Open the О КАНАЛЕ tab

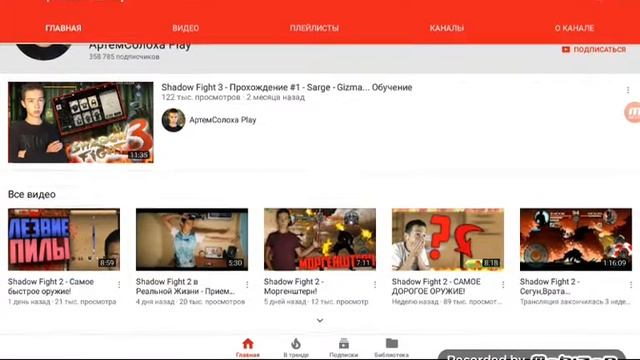coord(574,28)
